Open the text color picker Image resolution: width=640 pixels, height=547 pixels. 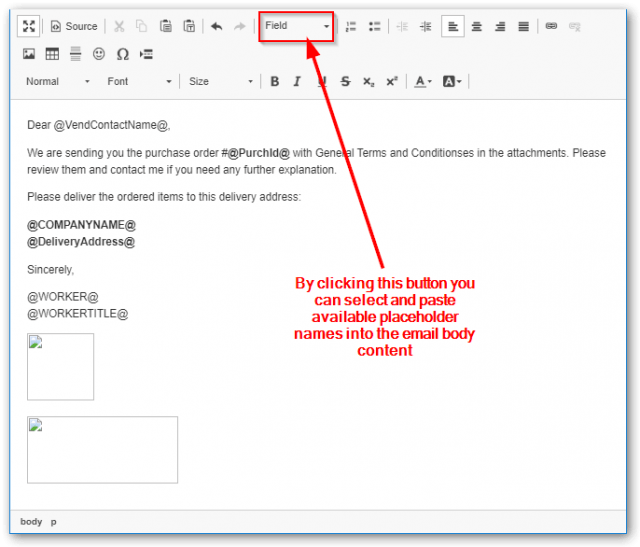click(423, 82)
